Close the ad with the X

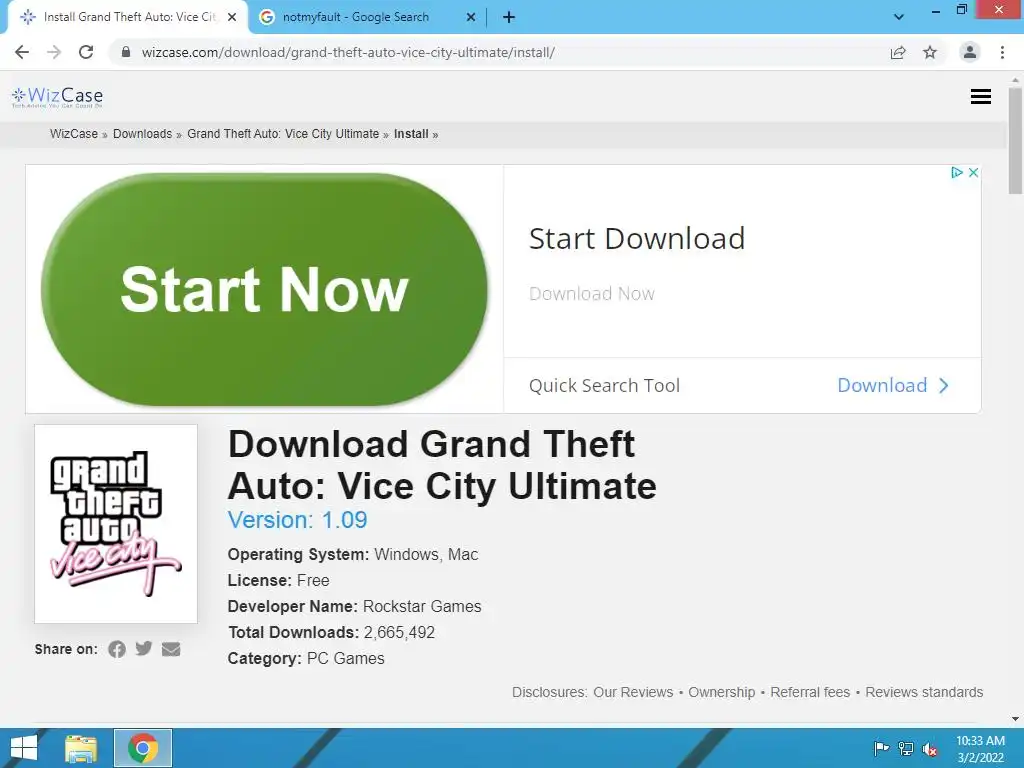tap(973, 172)
